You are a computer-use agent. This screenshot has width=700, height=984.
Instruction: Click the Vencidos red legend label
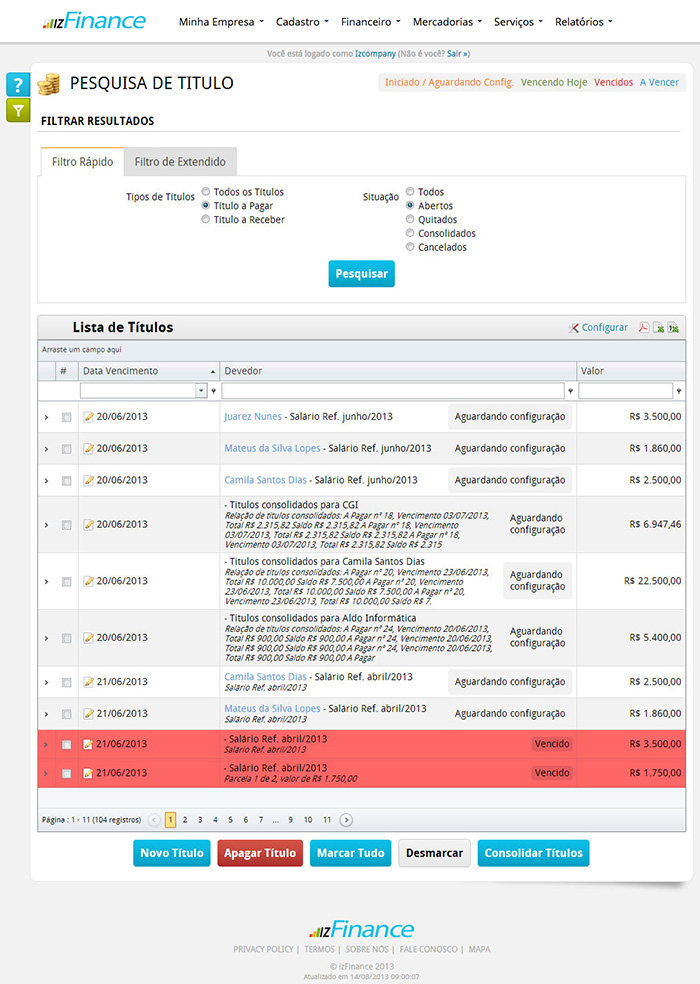tap(613, 83)
